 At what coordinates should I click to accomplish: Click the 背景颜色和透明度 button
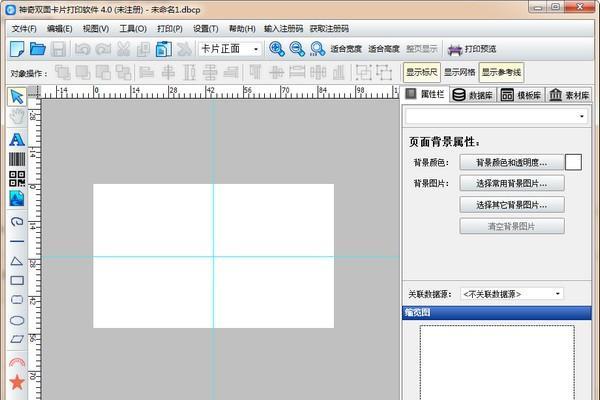click(512, 163)
